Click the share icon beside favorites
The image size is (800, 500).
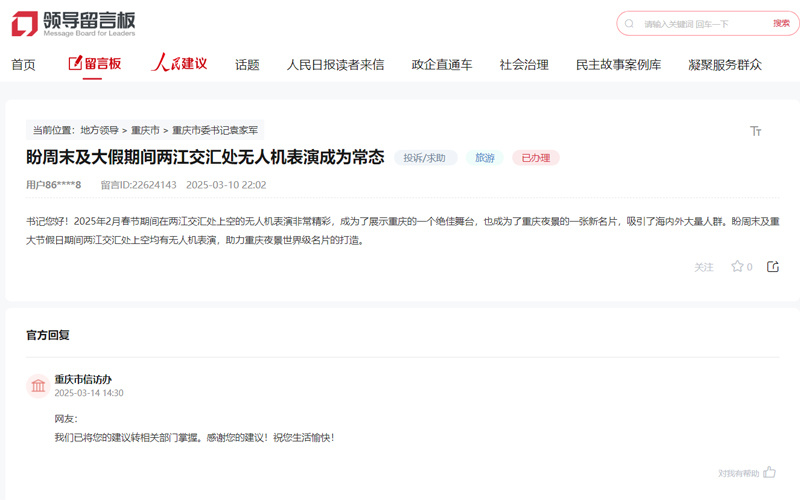point(773,267)
